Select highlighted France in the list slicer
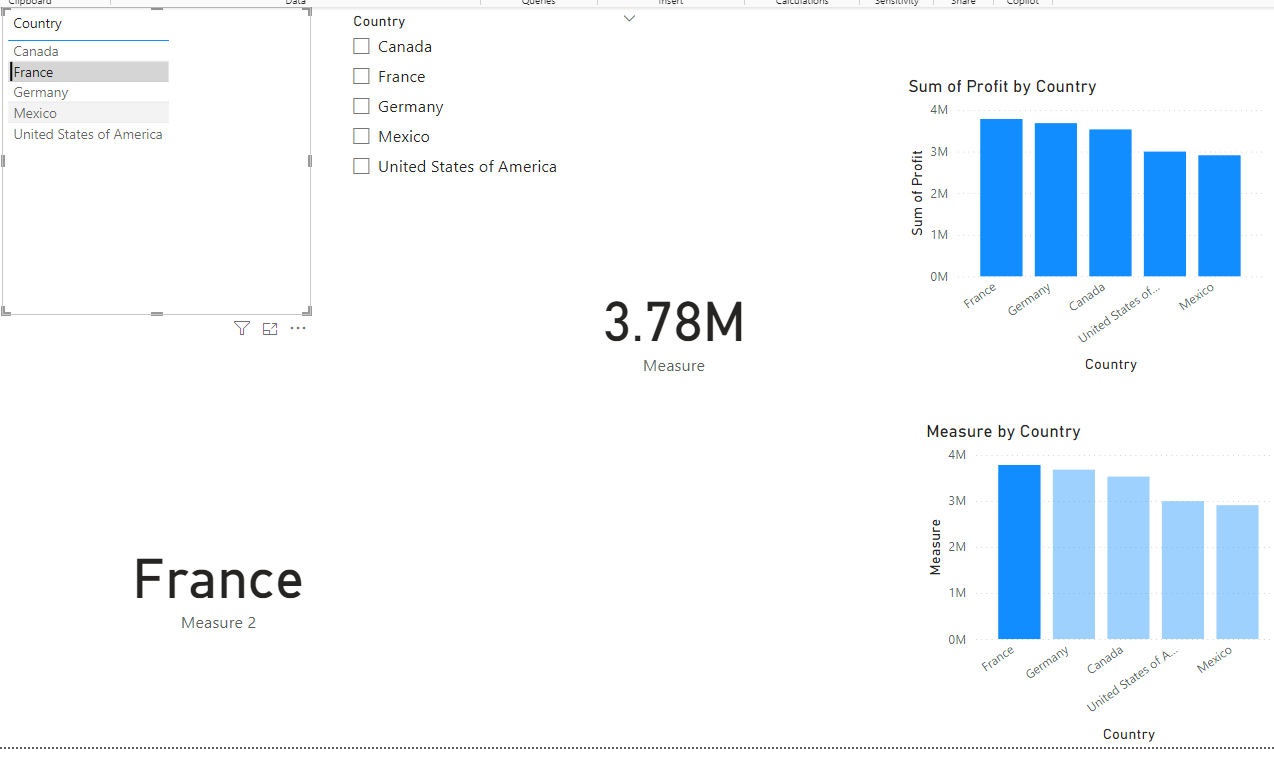Image resolution: width=1274 pixels, height=780 pixels. click(x=89, y=72)
